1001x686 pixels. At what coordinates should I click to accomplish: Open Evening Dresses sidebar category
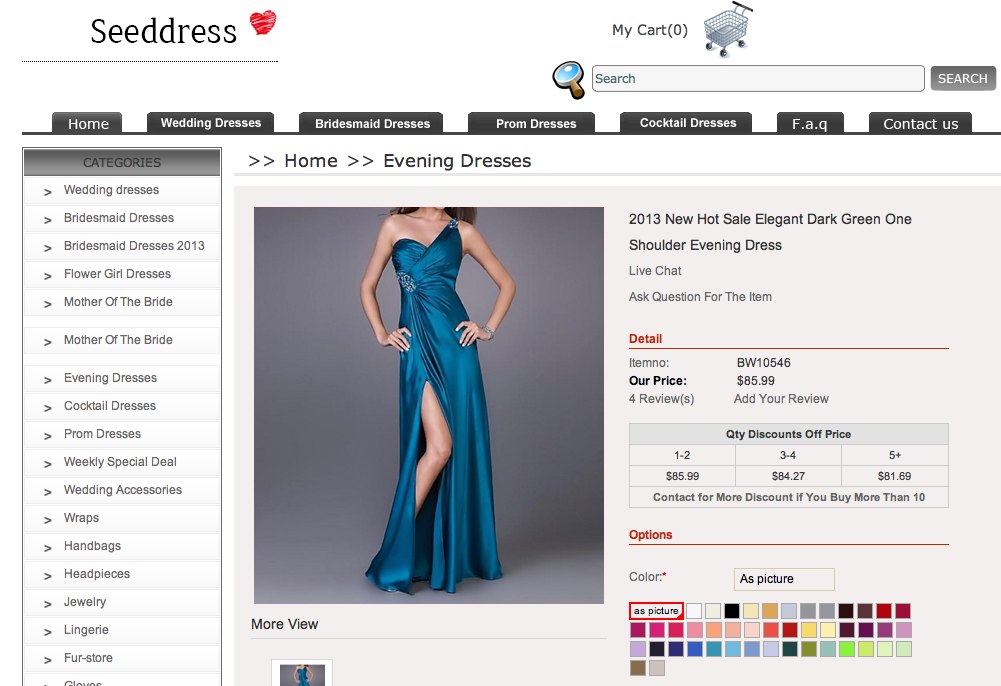[110, 378]
